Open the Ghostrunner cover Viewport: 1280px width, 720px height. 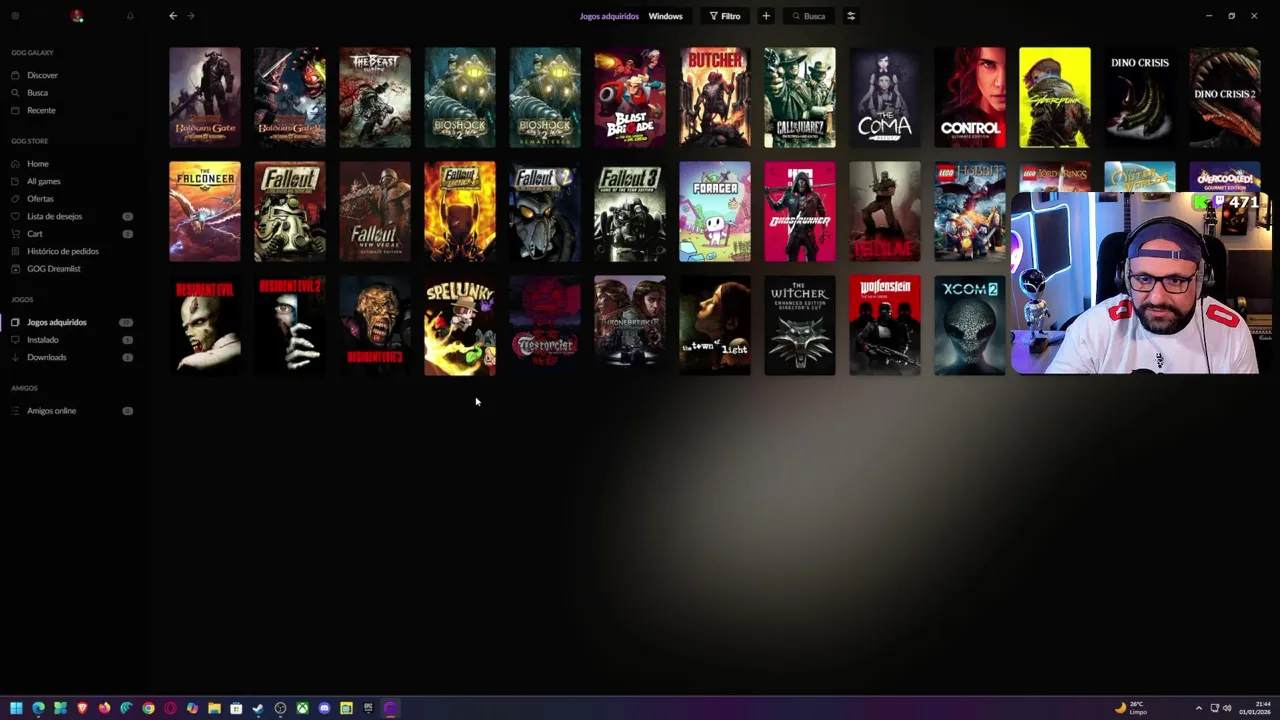[800, 211]
